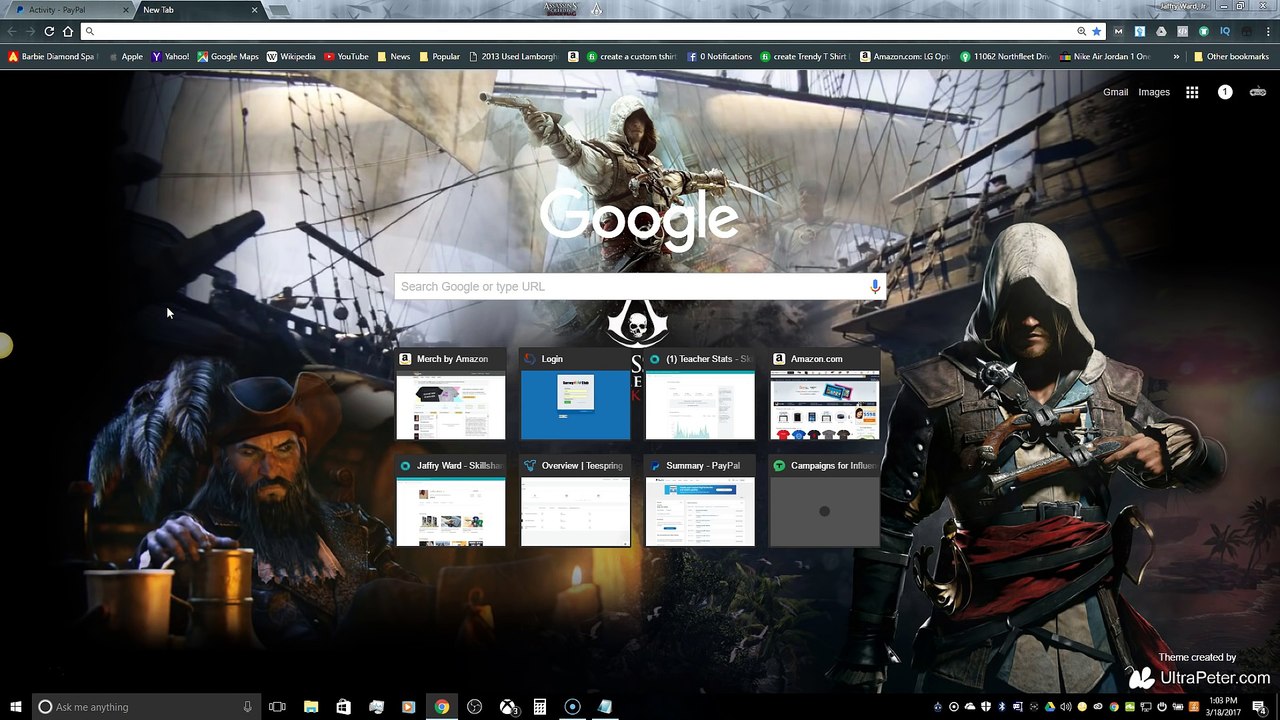Open Windows Defender shield tray icon
The width and height of the screenshot is (1280, 720).
[986, 707]
